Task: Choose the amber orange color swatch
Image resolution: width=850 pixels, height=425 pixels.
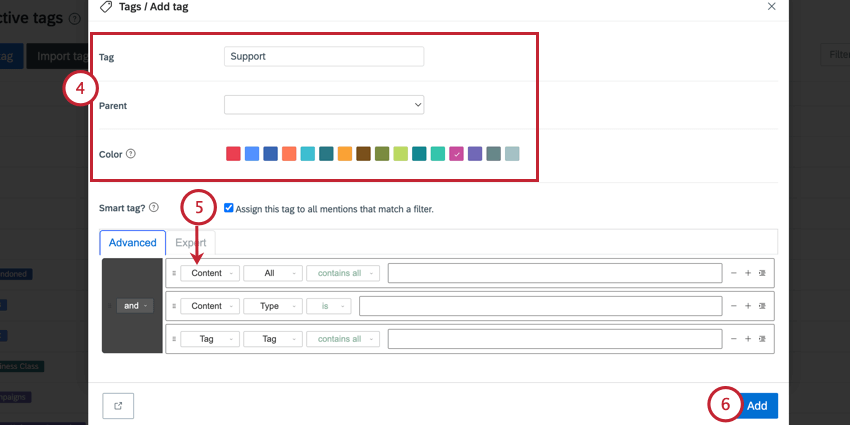Action: [x=345, y=154]
